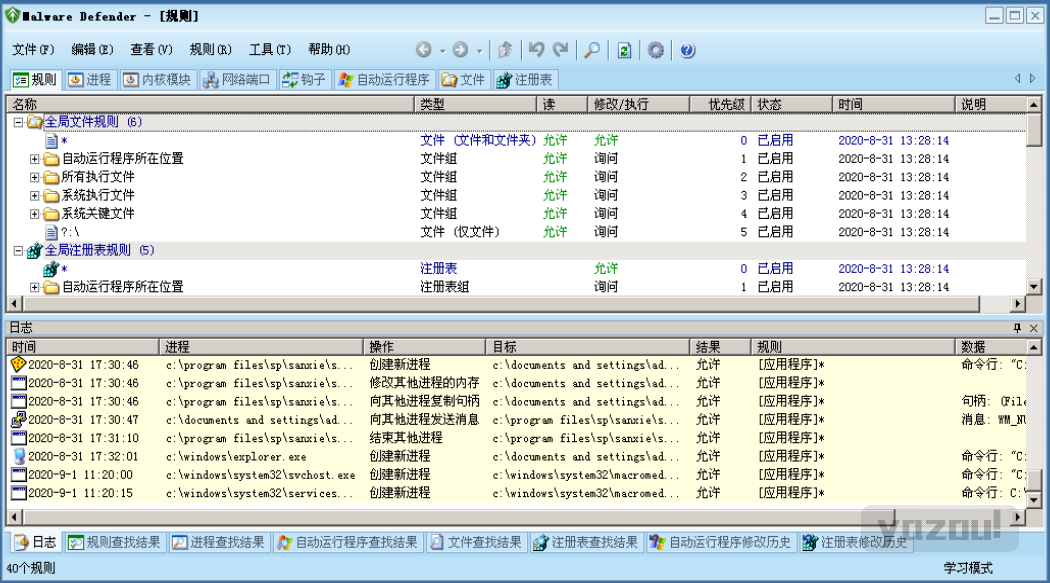Expand the 系统执行文件 group

(34, 196)
